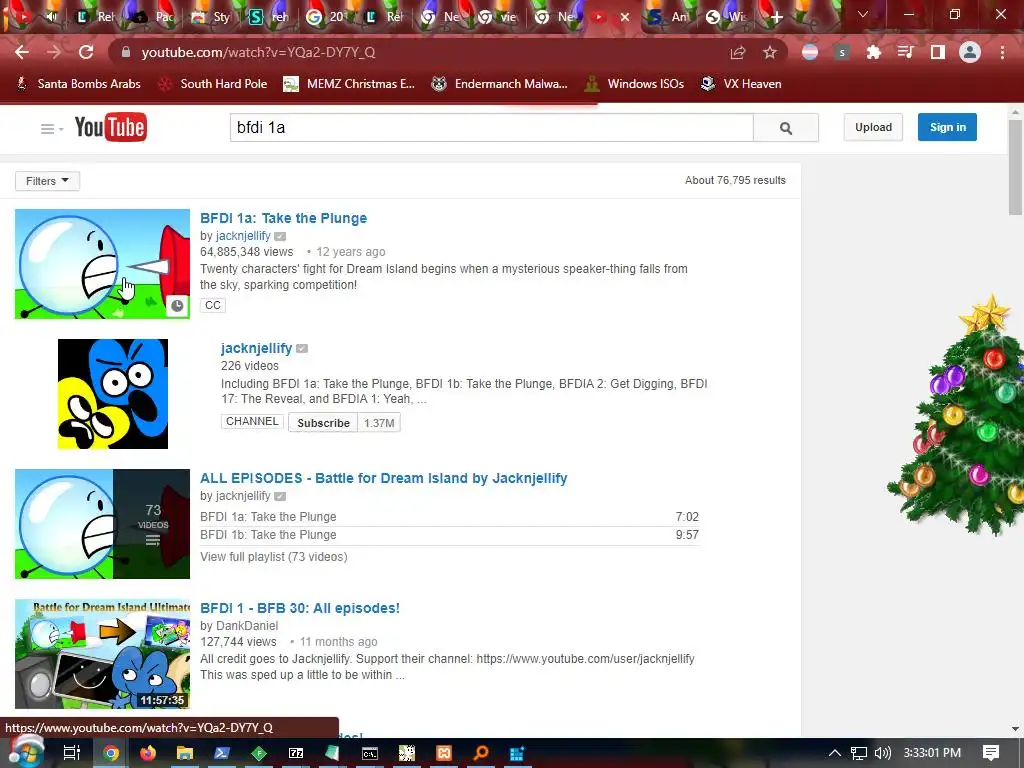Click 'View full playlist (73 videos)'
Screen dimensions: 1024x768
pos(274,556)
